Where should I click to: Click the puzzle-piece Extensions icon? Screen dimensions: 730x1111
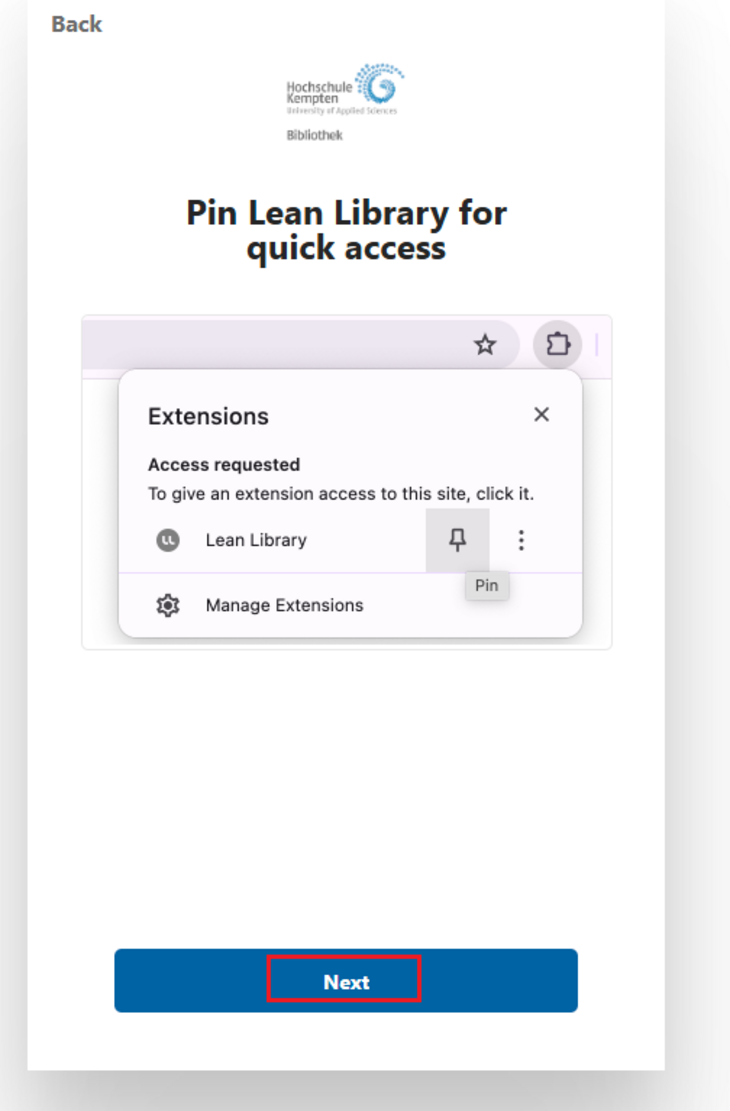(557, 345)
